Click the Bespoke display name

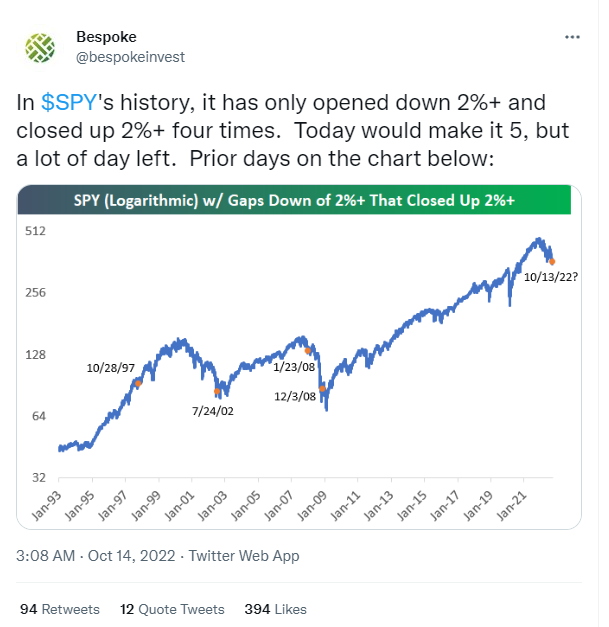coord(106,37)
